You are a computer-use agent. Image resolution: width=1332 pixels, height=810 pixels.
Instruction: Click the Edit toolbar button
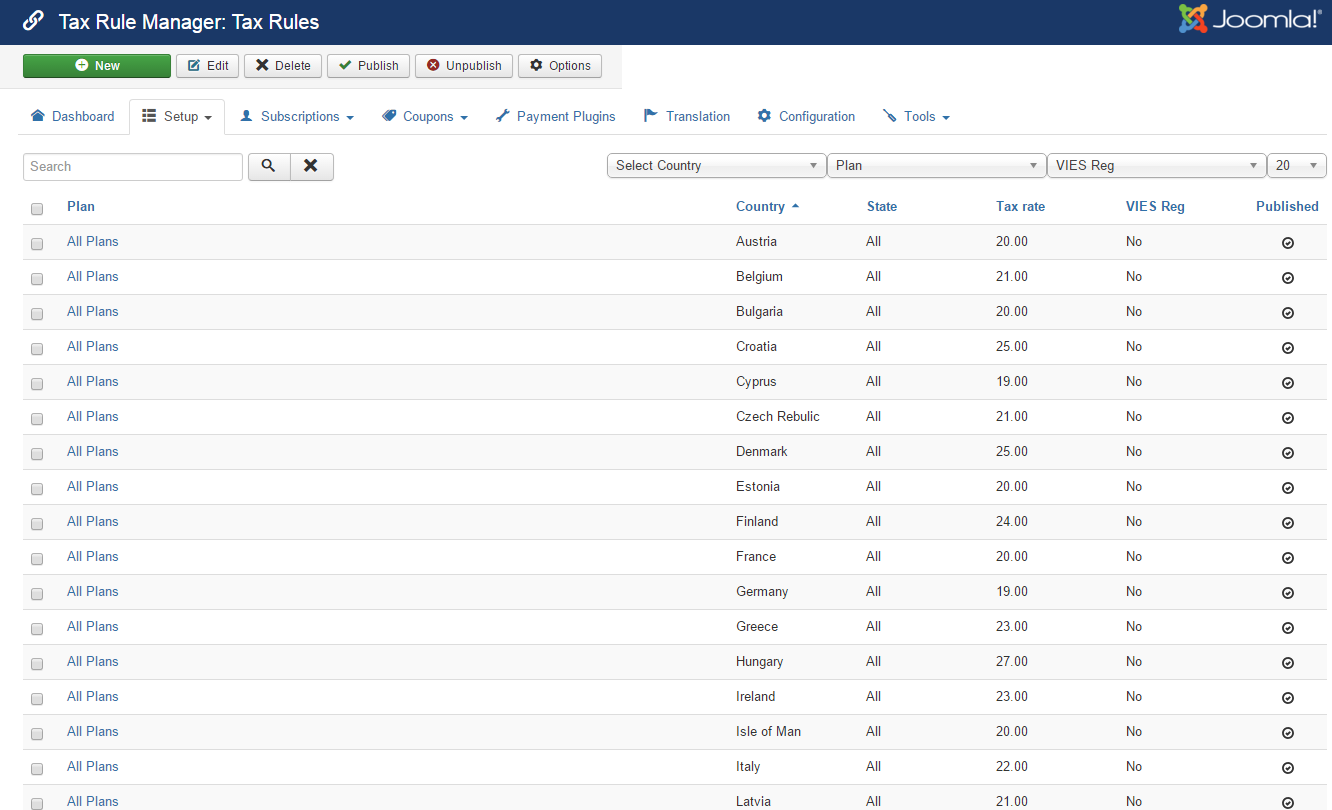click(x=208, y=66)
